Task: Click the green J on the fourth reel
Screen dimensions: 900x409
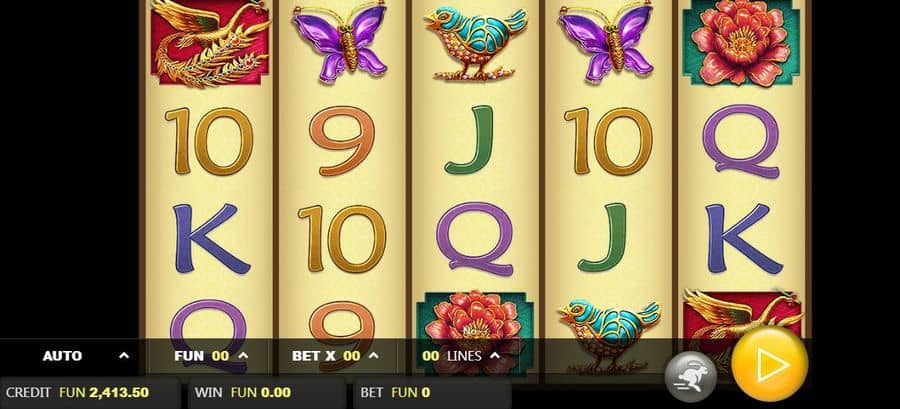Action: (x=602, y=237)
